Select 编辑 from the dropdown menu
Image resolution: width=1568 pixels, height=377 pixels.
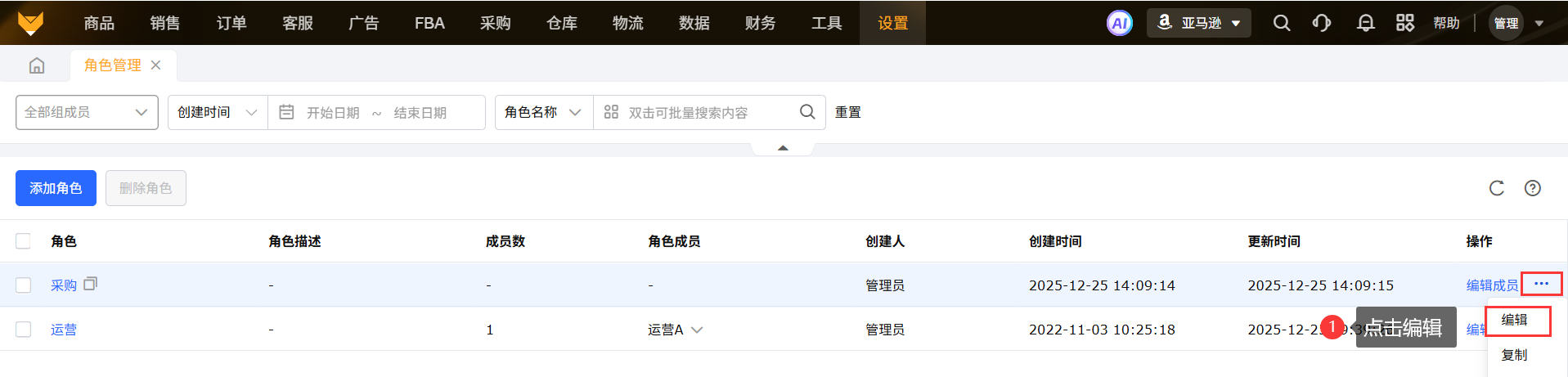coord(1514,320)
